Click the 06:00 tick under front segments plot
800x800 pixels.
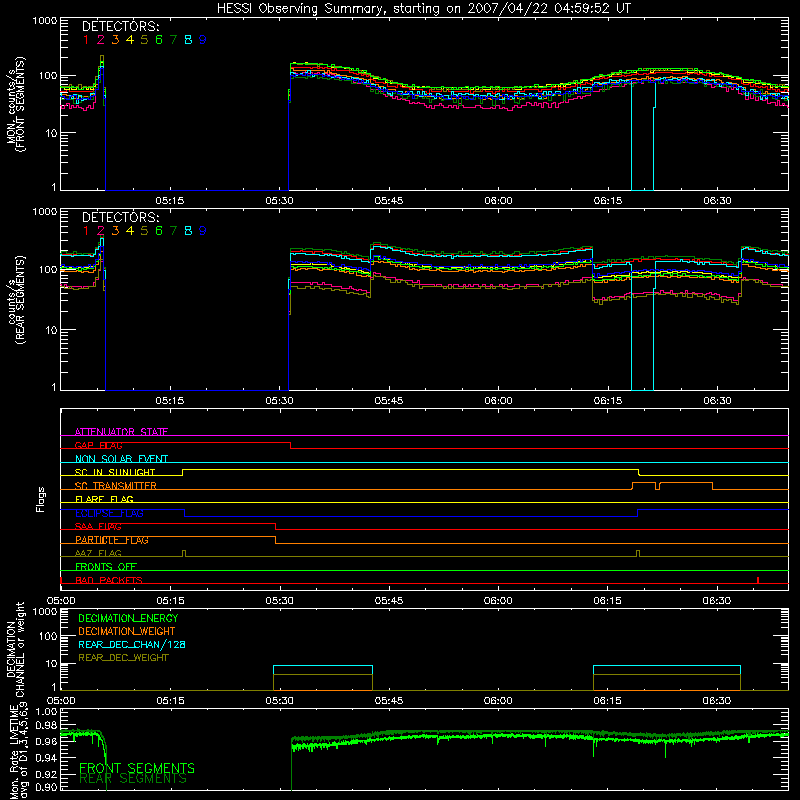coord(498,201)
